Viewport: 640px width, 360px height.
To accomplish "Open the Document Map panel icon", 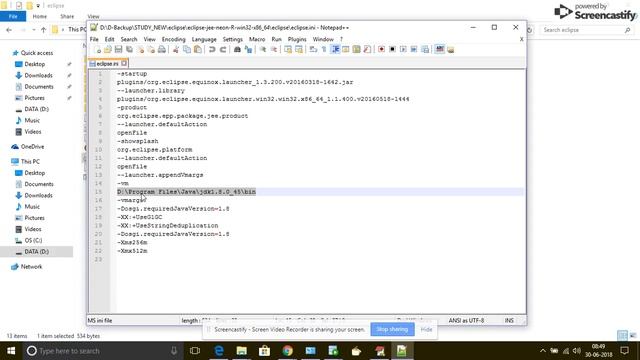I will tap(357, 49).
